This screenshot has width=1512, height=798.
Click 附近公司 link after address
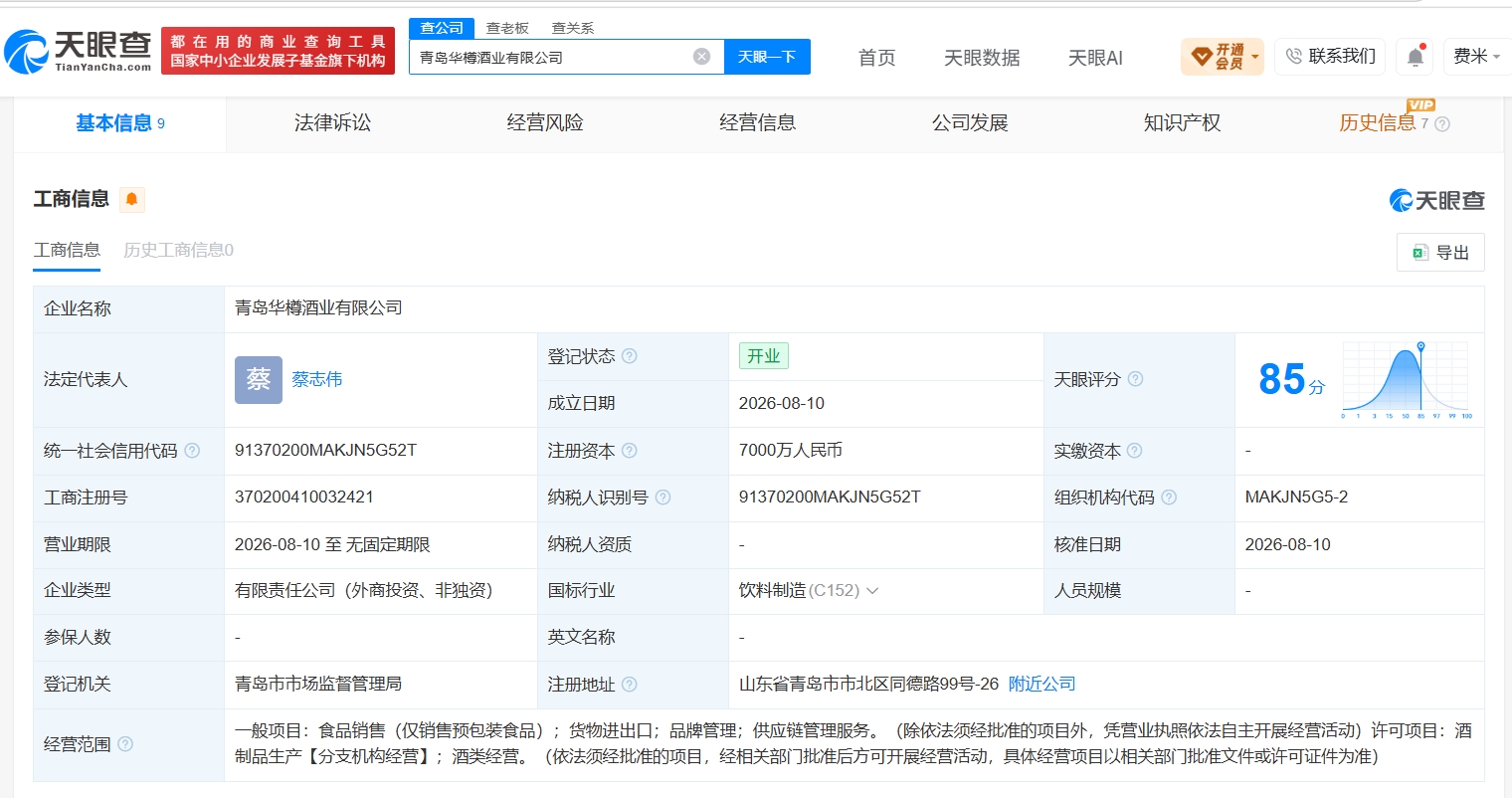click(x=1042, y=685)
